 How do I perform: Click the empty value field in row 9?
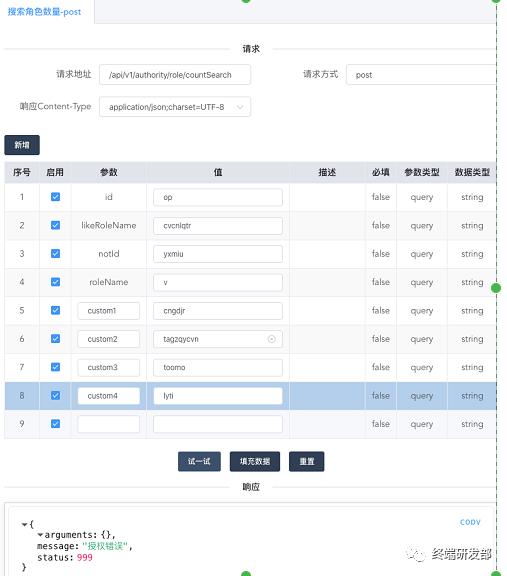coord(218,424)
